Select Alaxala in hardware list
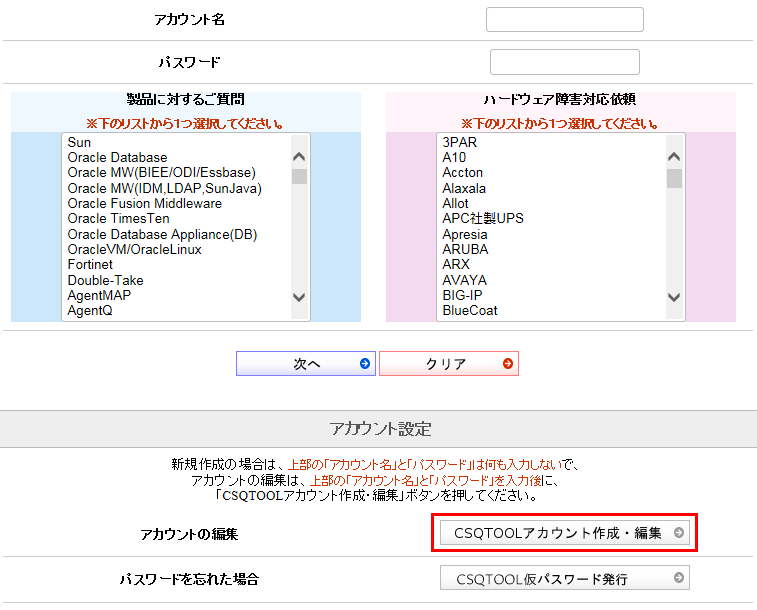The image size is (757, 610). click(x=464, y=188)
